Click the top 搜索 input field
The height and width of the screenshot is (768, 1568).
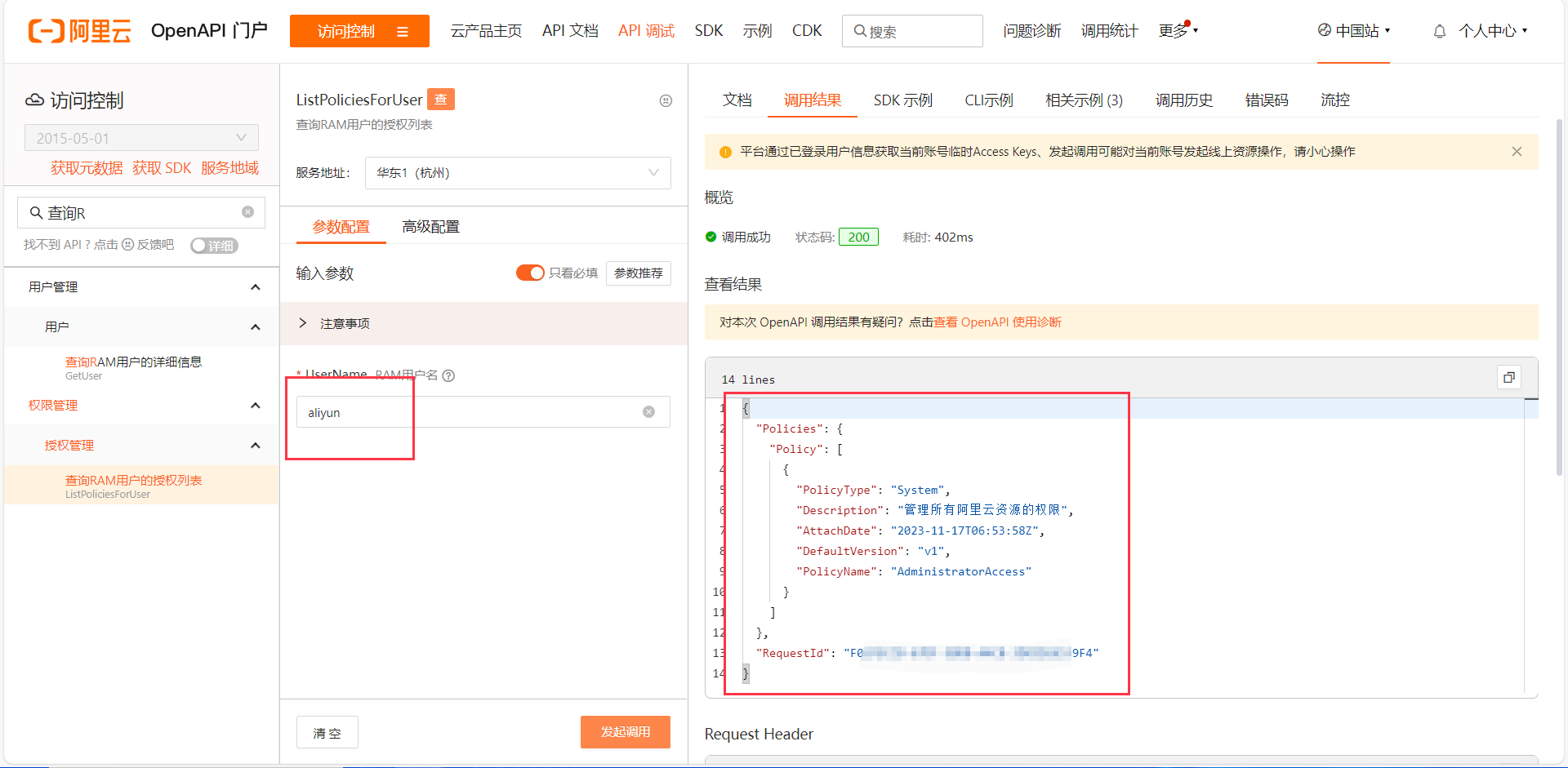[x=912, y=31]
